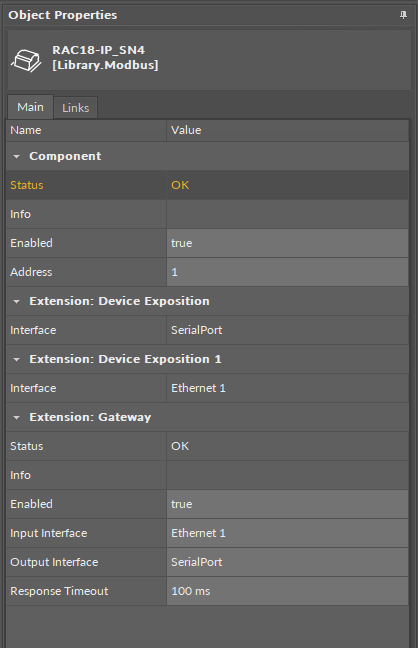
Task: Click the Address label
Action: coord(31,272)
